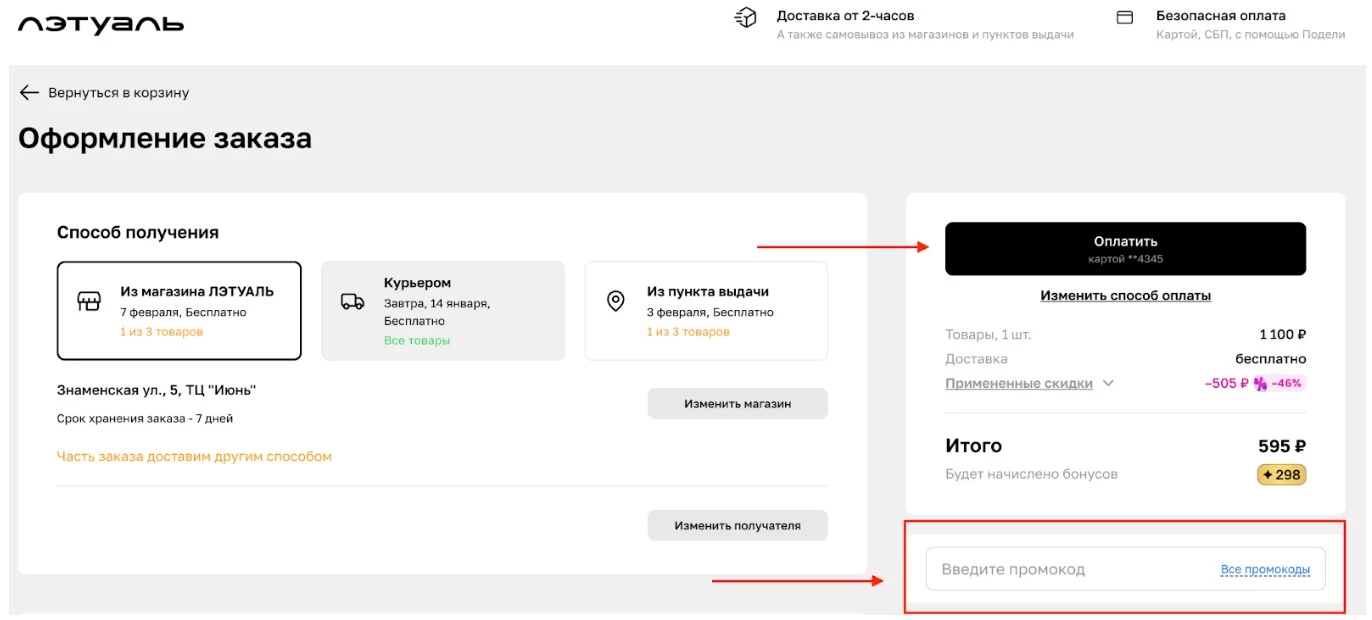The width and height of the screenshot is (1372, 620).
Task: Select the Из магазина ЛЭТУАЛЬ pickup option
Action: pyautogui.click(x=180, y=311)
